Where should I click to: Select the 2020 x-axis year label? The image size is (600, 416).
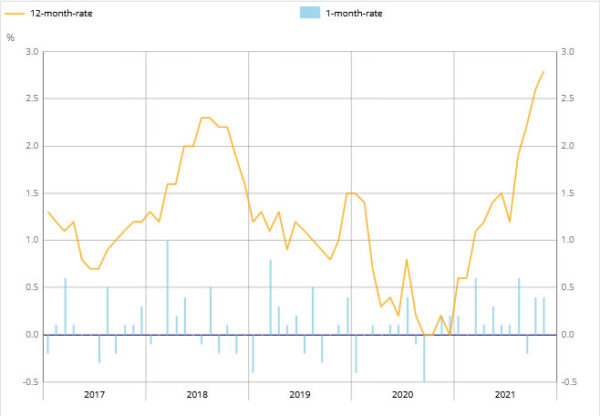click(403, 395)
